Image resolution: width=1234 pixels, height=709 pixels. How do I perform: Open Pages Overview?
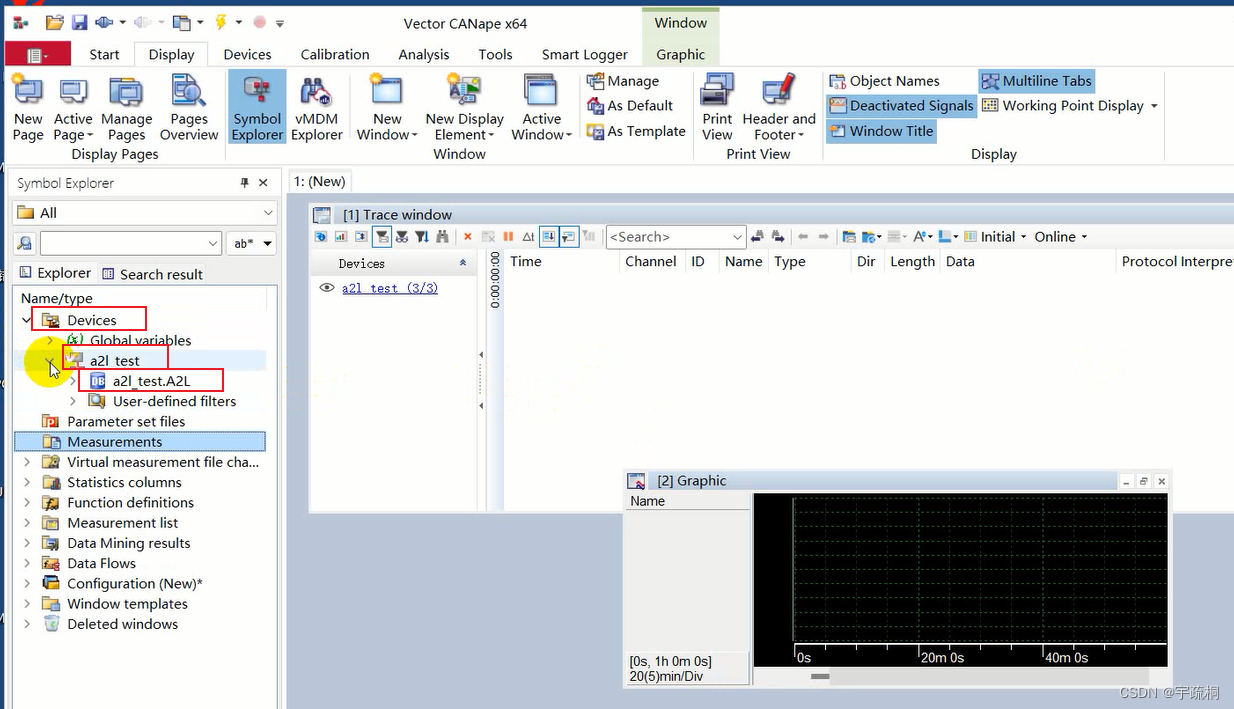pyautogui.click(x=189, y=108)
